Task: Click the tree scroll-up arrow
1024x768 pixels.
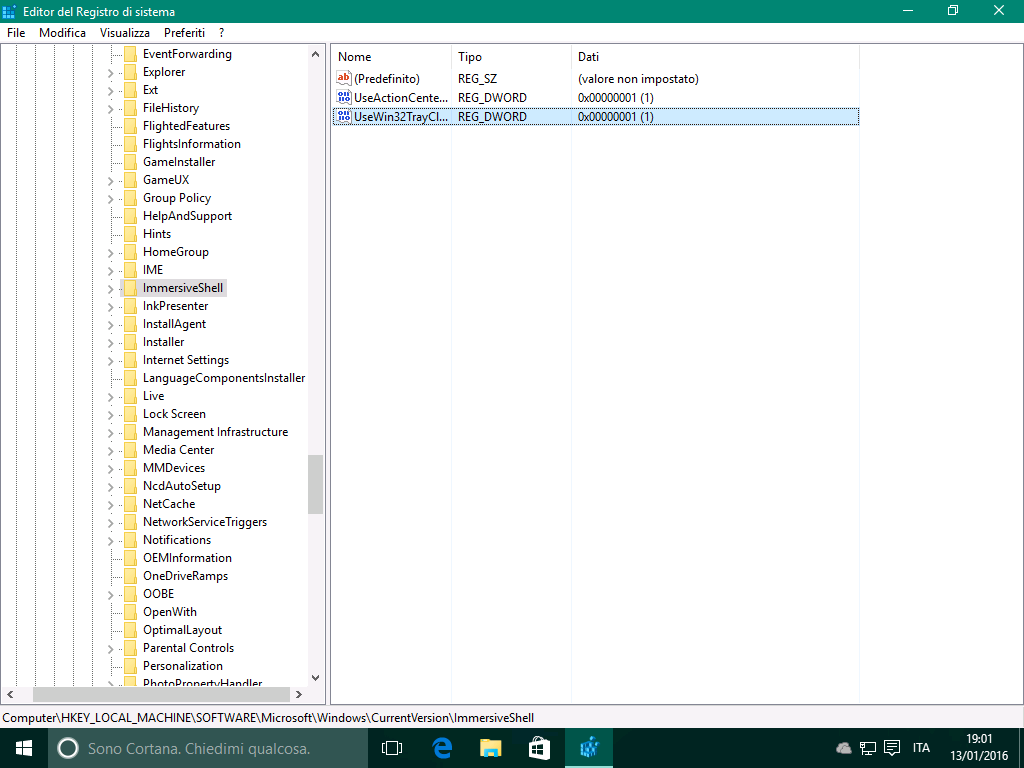Action: [315, 55]
